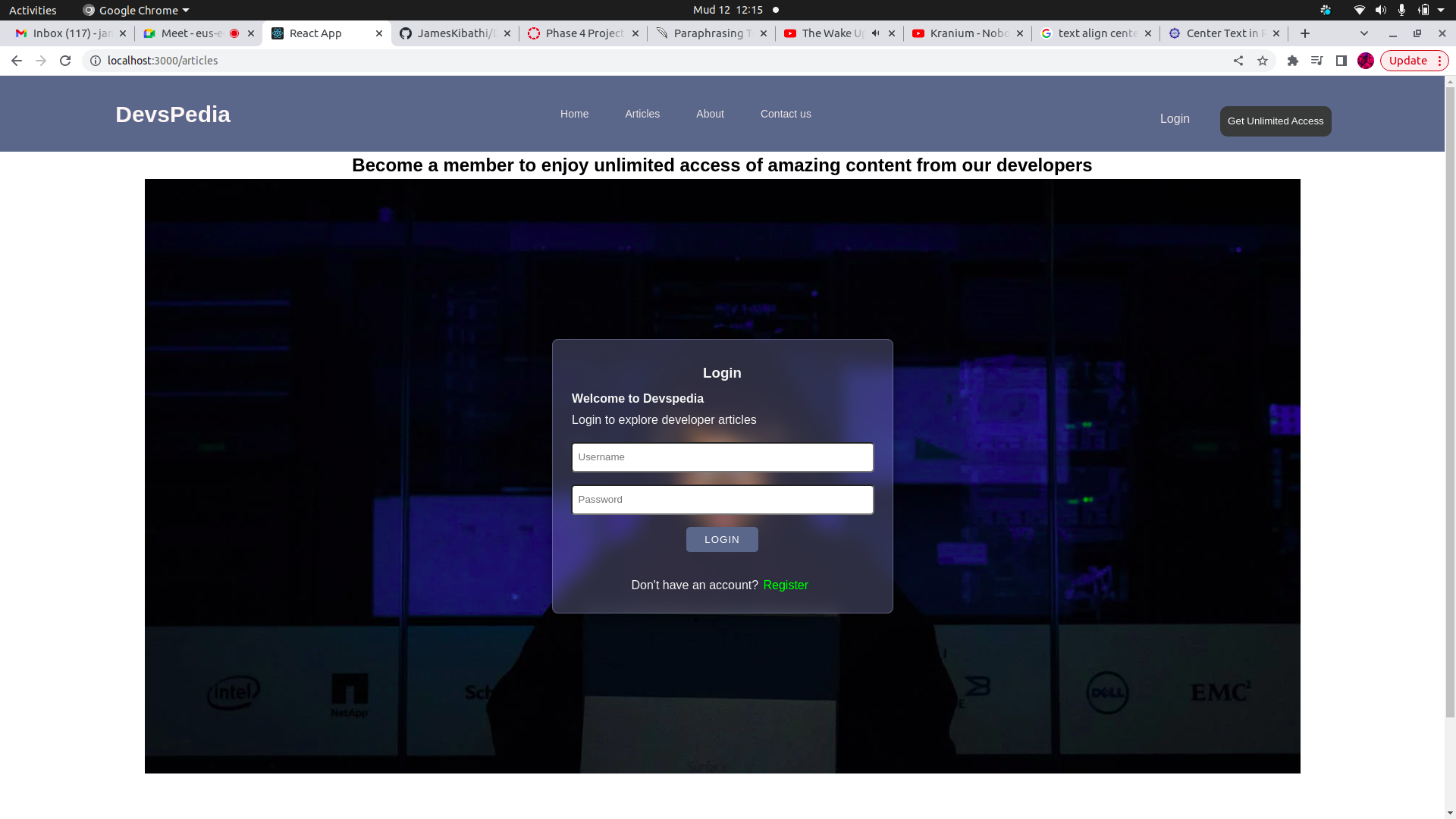Click the Google Chrome profile avatar icon
Screen dimensions: 1456x819
[x=1365, y=60]
